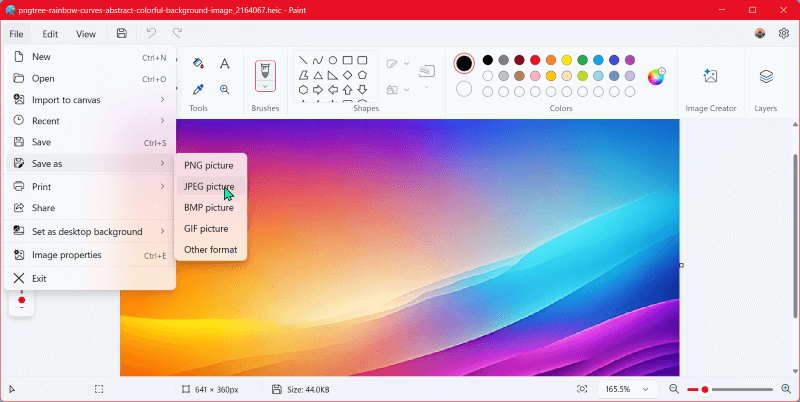
Task: Expand the Brushes dropdown arrow
Action: pos(265,88)
